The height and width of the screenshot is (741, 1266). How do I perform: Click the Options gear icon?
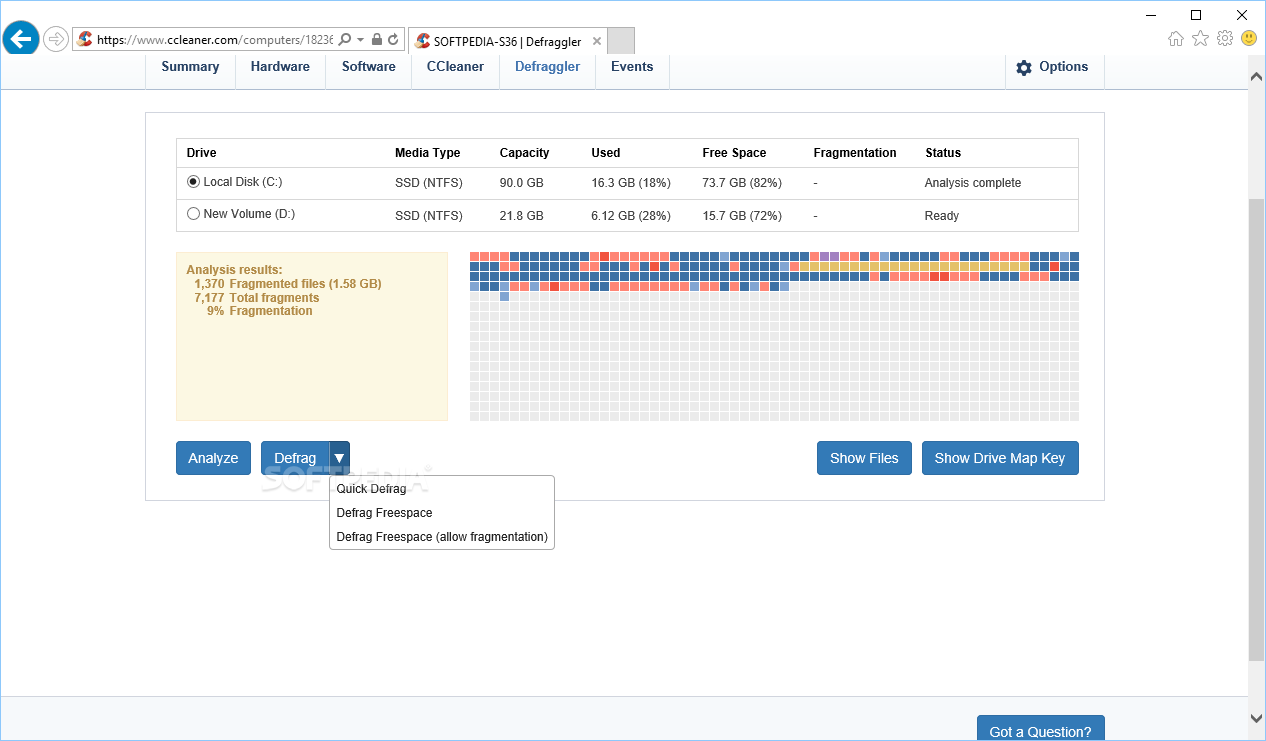(1023, 68)
